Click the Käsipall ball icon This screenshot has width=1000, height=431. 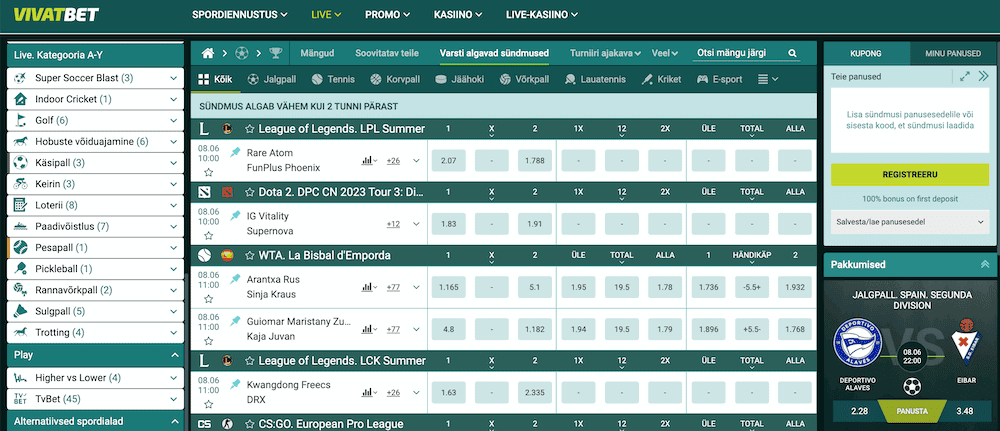tap(20, 163)
